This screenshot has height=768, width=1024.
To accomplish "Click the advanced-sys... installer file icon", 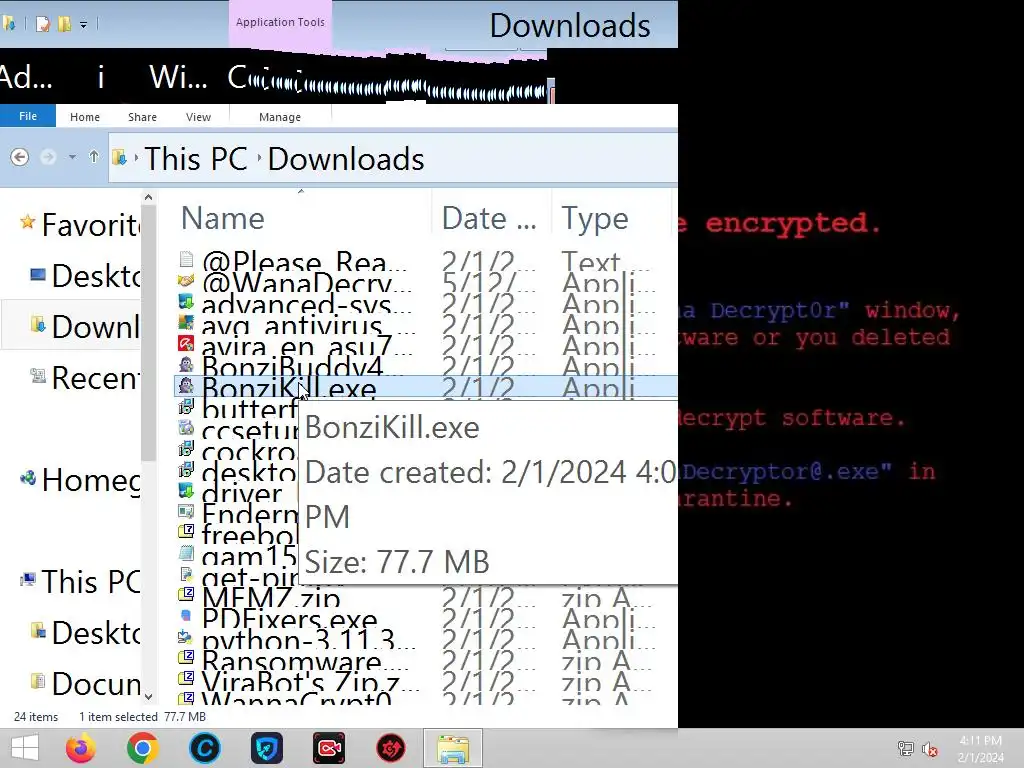I will coord(186,302).
